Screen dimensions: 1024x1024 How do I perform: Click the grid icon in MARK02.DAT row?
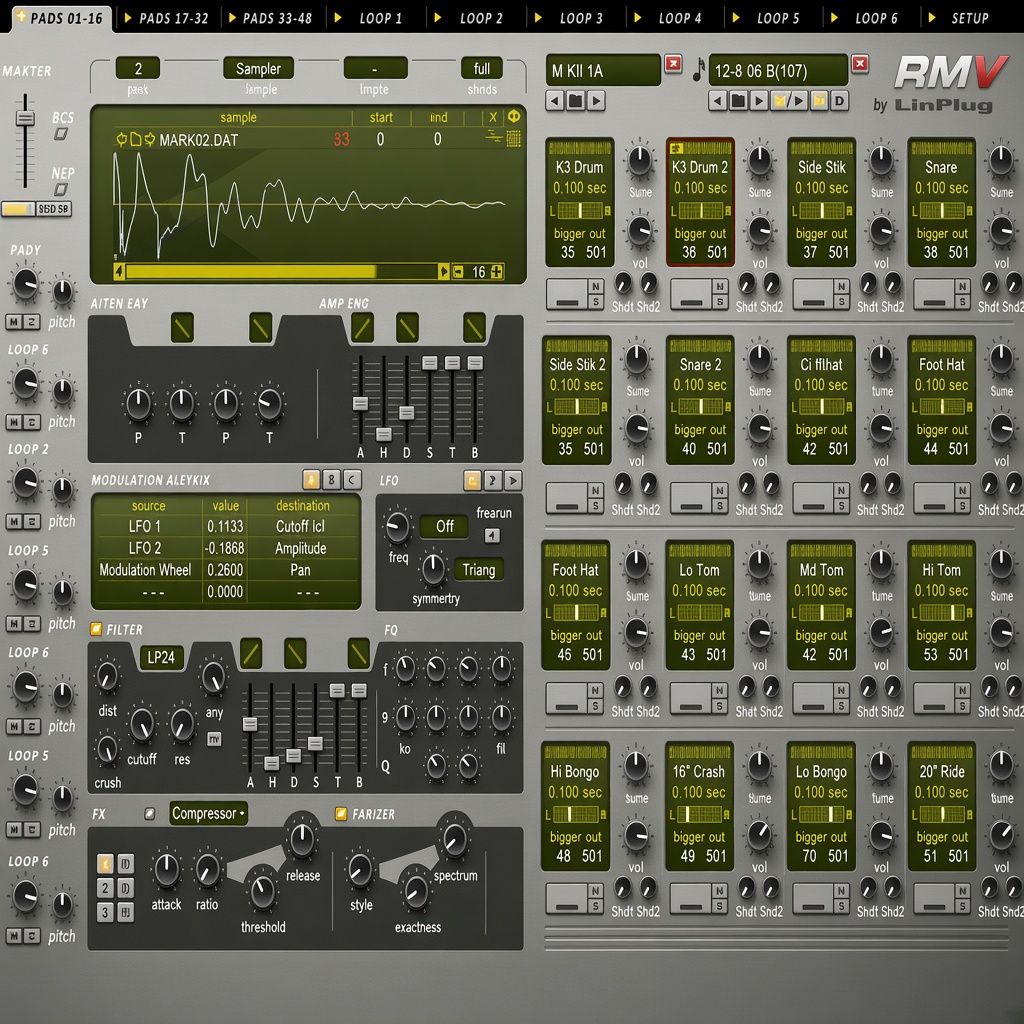[514, 138]
